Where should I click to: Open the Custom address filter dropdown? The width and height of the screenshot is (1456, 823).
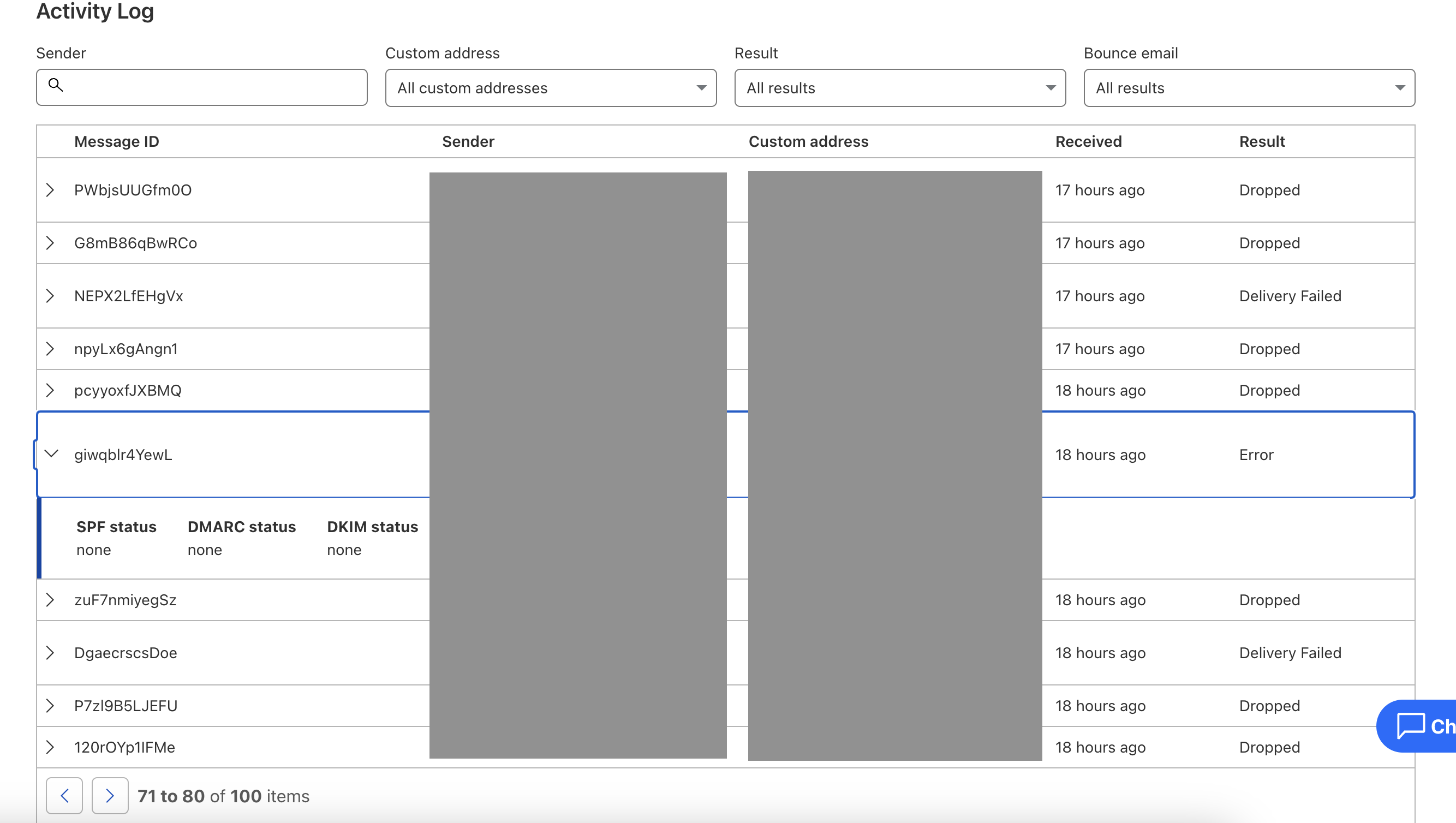551,88
